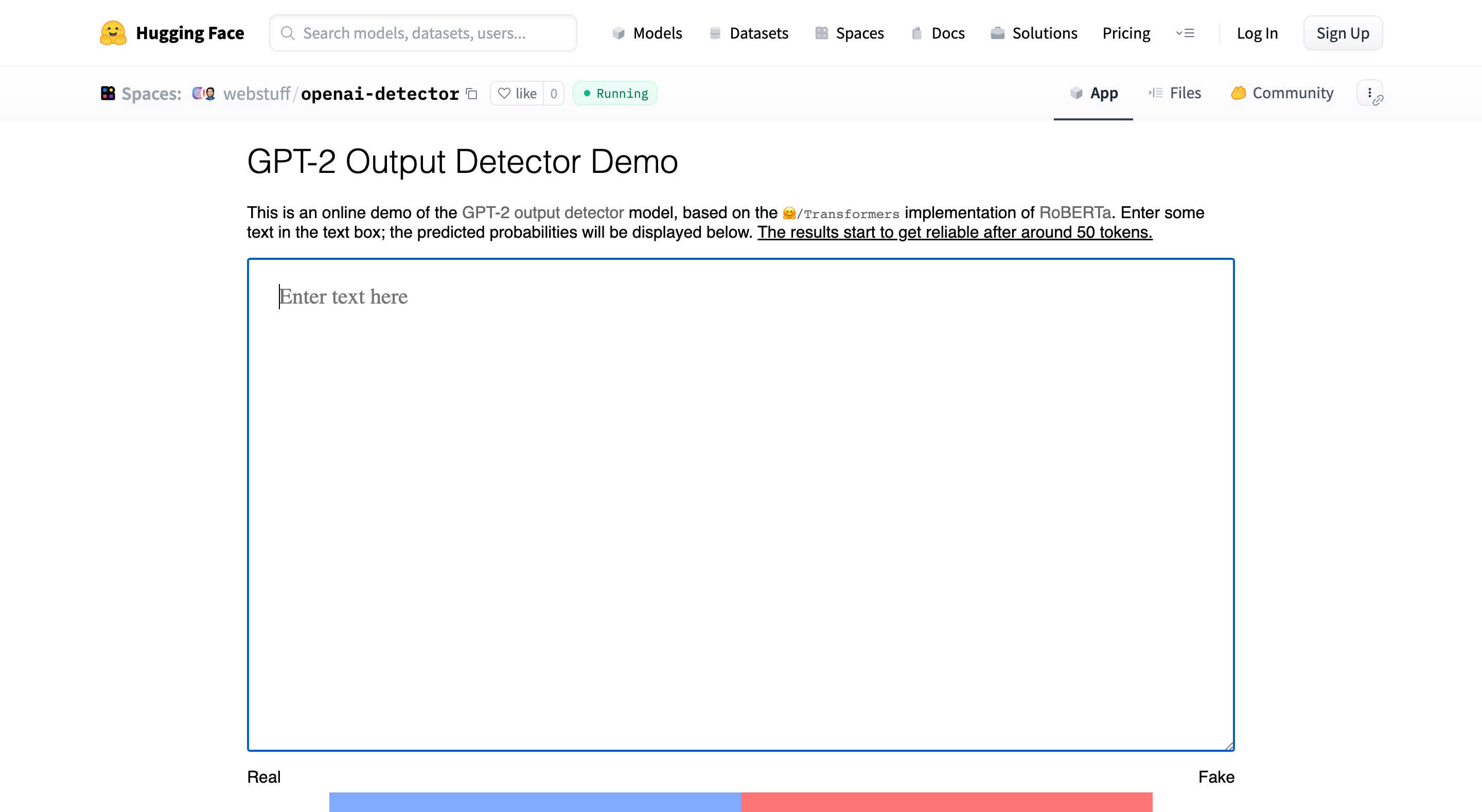Copy the space name with copy icon
Image resolution: width=1482 pixels, height=812 pixels.
pyautogui.click(x=472, y=93)
